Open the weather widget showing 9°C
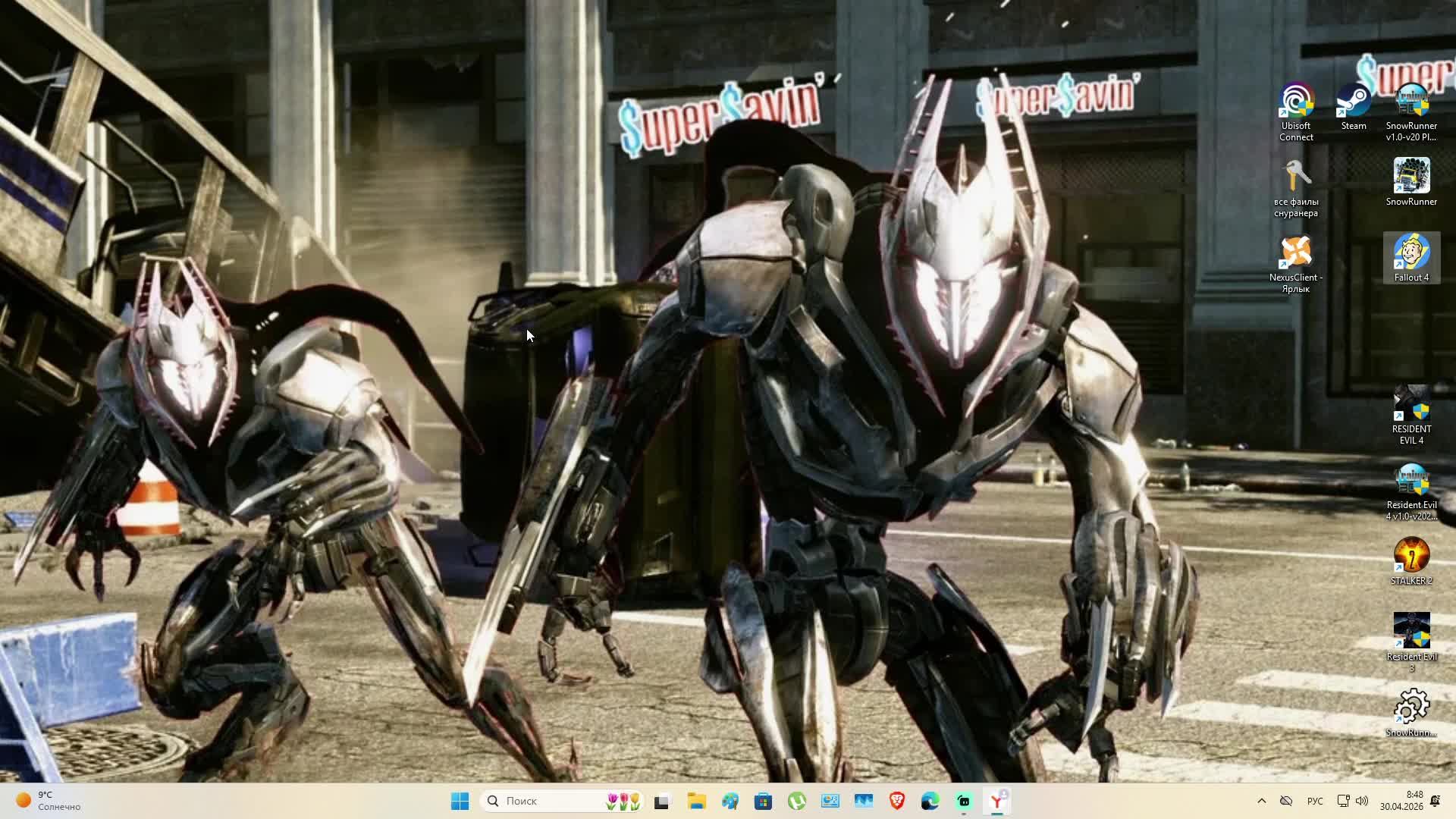Screen dimensions: 1456x819 pos(49,801)
